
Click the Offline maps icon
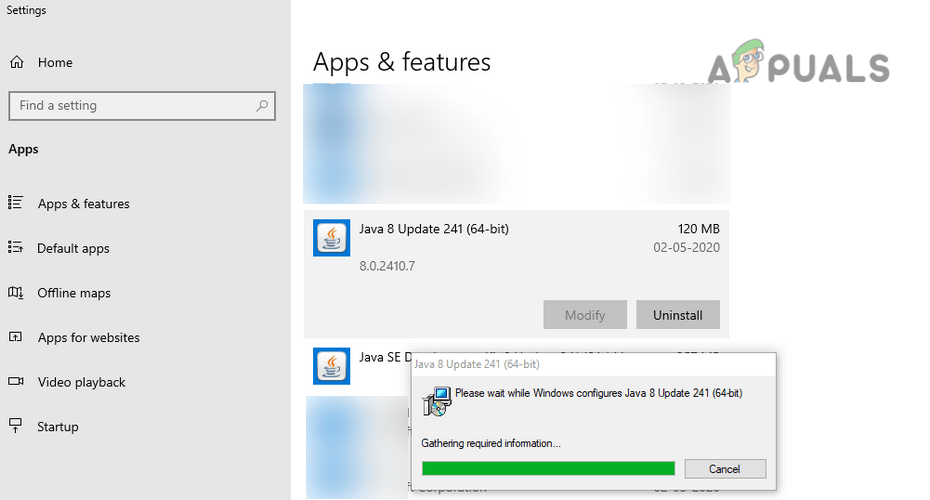tap(15, 292)
